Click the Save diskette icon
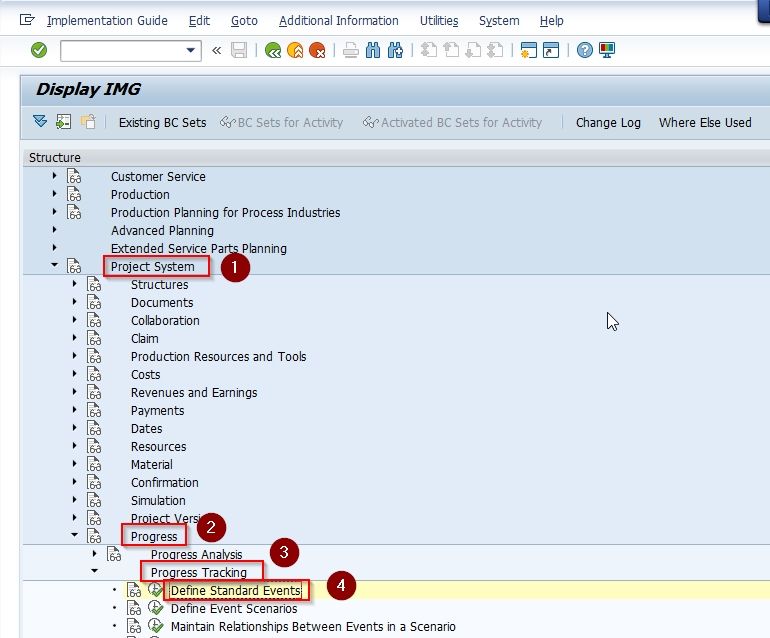 (x=239, y=50)
